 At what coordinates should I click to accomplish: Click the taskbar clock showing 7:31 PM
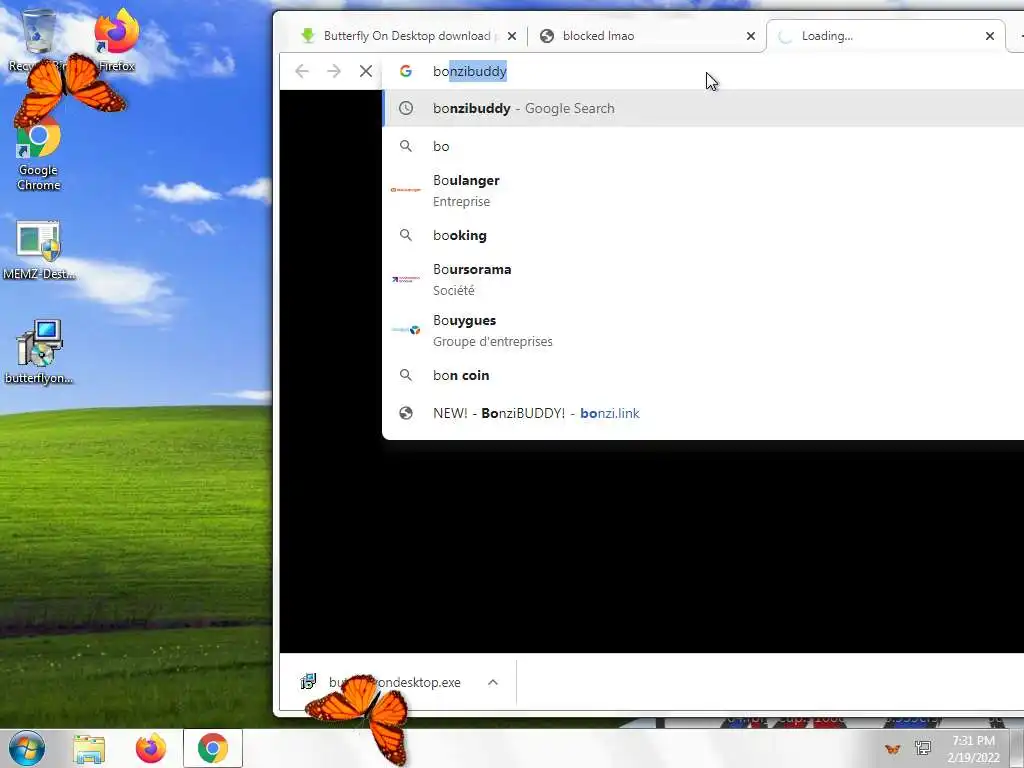(973, 749)
